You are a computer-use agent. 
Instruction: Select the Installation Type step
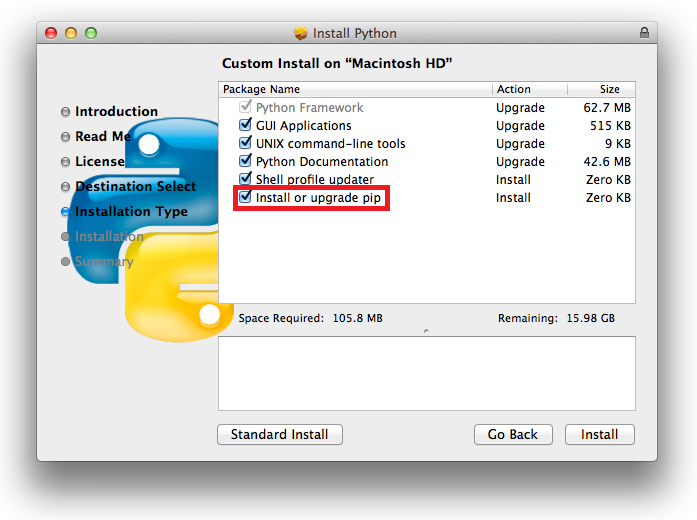click(x=124, y=212)
